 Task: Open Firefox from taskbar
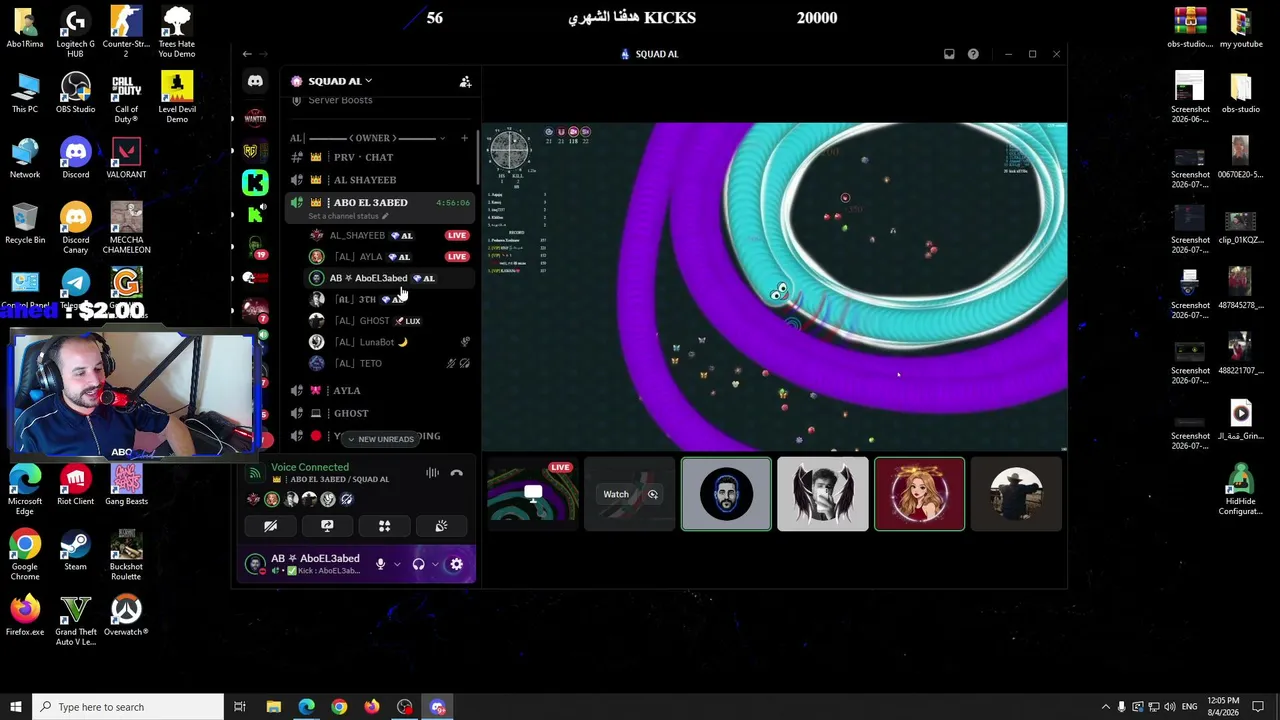pyautogui.click(x=372, y=707)
